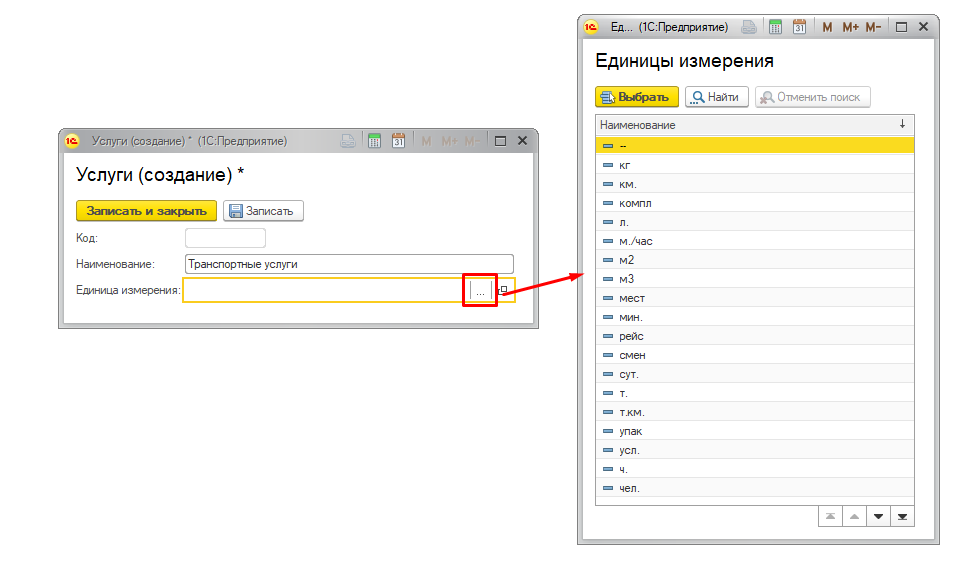Select 'чел.' unit row
Image resolution: width=961 pixels, height=575 pixels.
pos(754,488)
